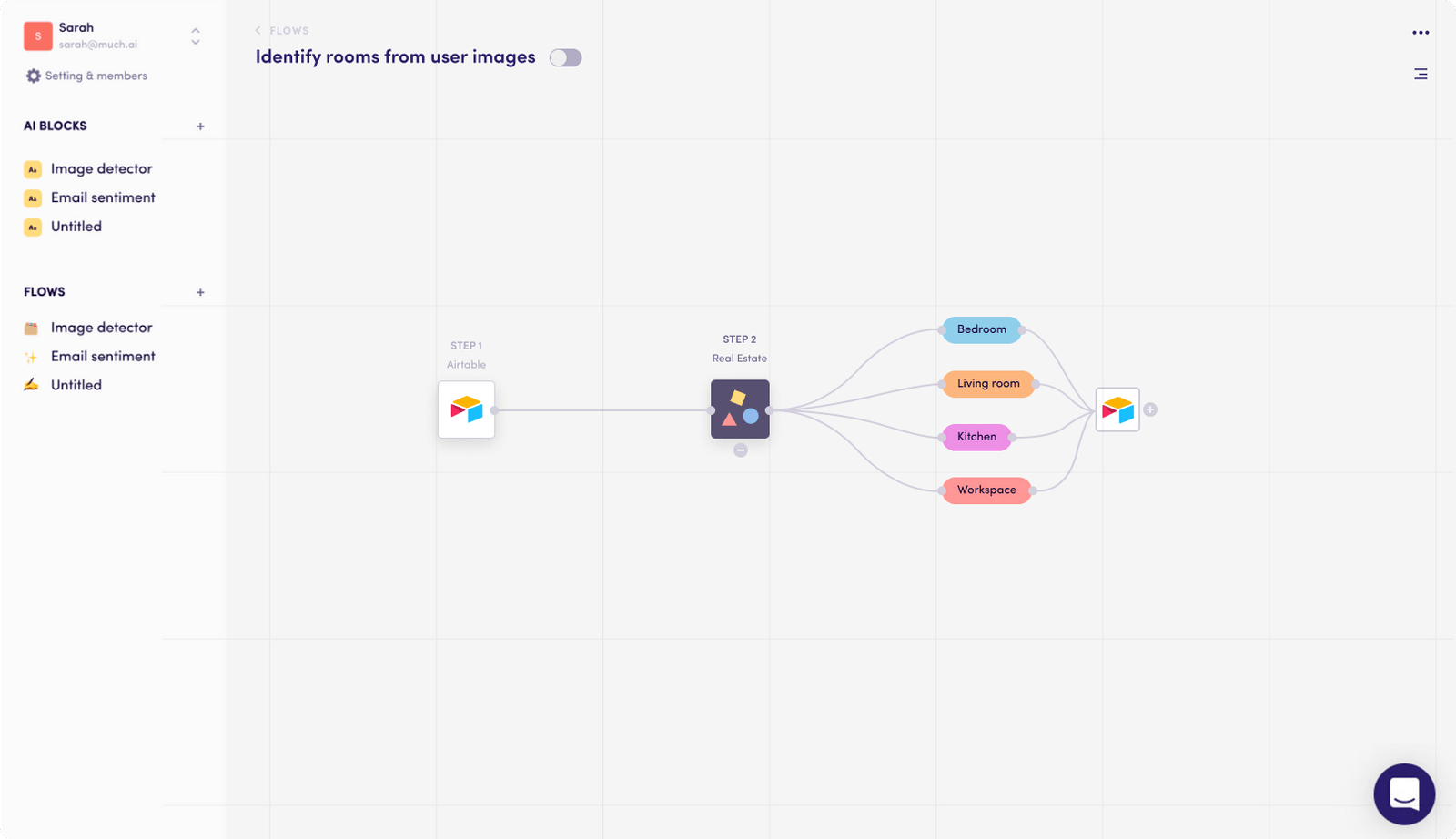Open the three-dot options menu
The width and height of the screenshot is (1456, 839).
(1421, 32)
